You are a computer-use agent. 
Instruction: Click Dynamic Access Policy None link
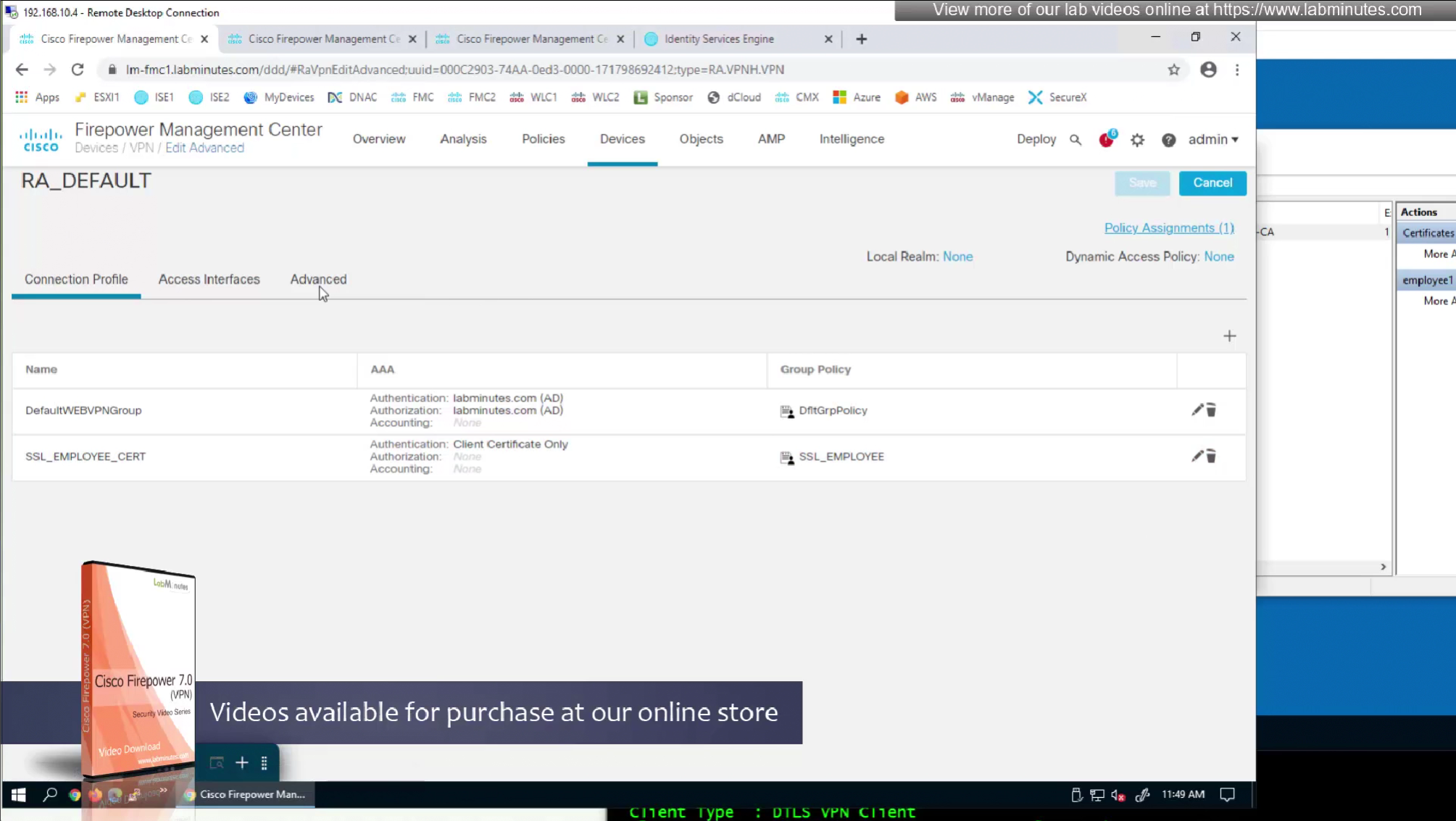pyautogui.click(x=1218, y=257)
